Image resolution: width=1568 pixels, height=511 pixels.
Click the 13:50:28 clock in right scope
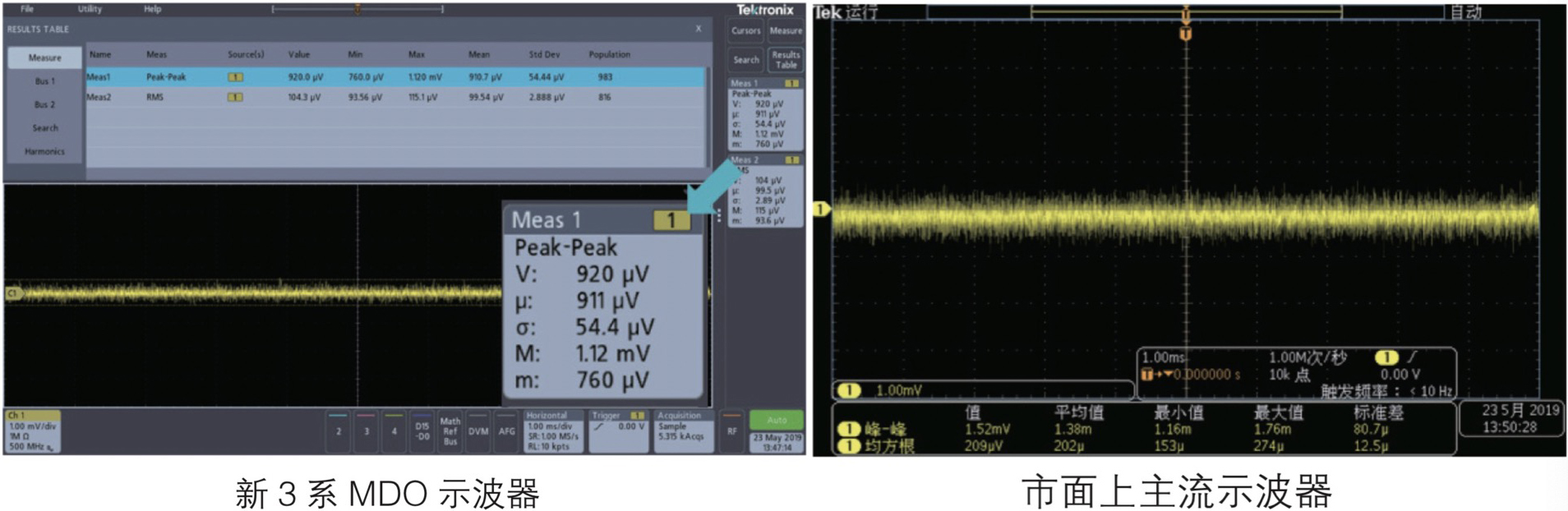1510,427
